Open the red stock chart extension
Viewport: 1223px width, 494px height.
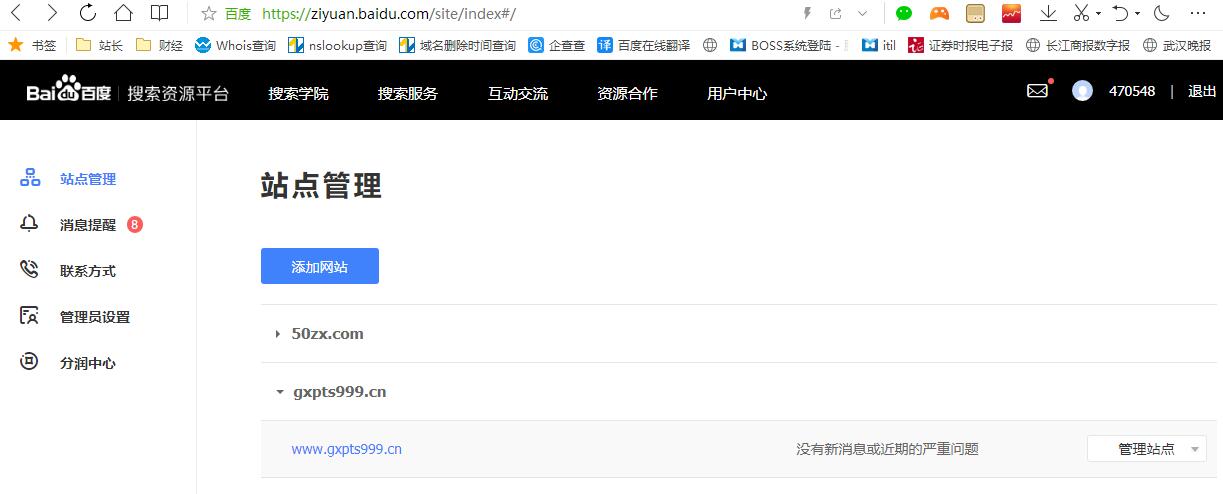click(1011, 13)
